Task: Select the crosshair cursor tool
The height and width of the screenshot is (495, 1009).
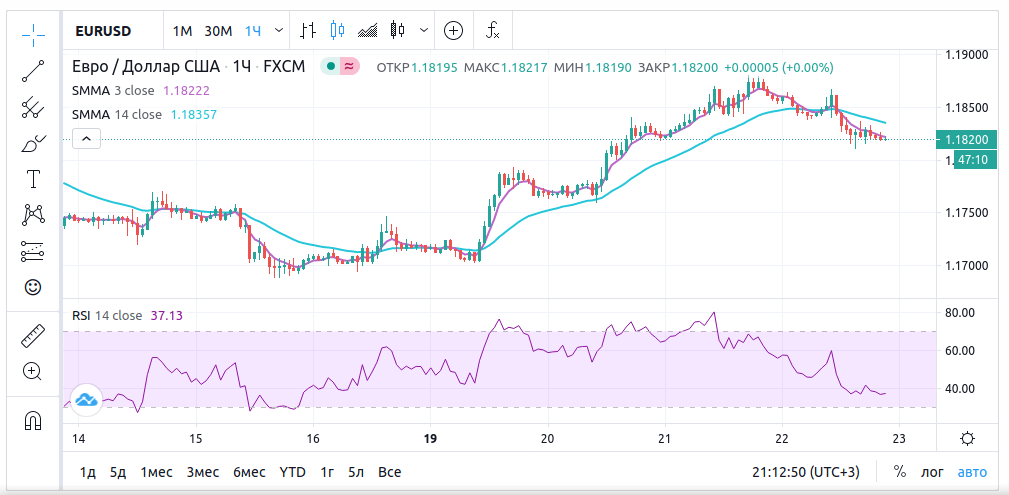Action: (x=33, y=34)
